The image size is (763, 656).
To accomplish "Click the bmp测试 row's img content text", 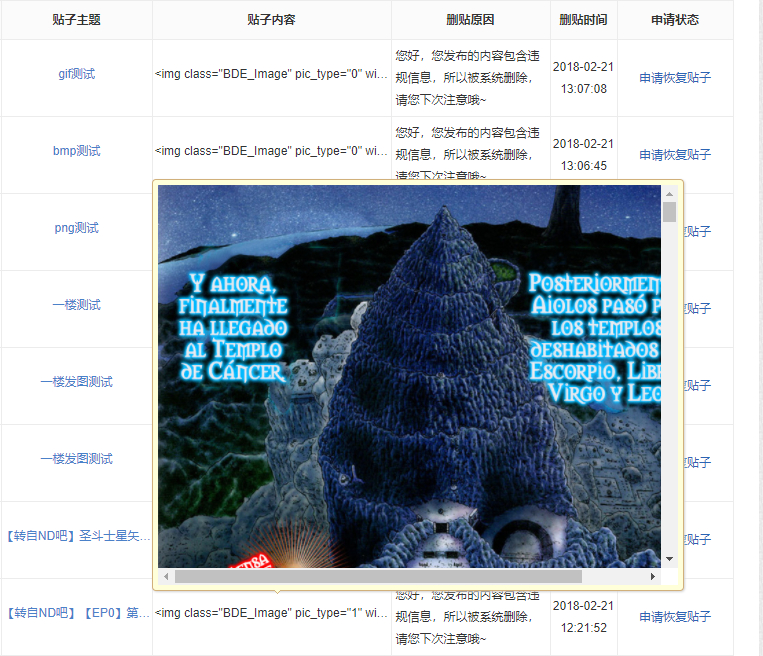I will (x=271, y=151).
